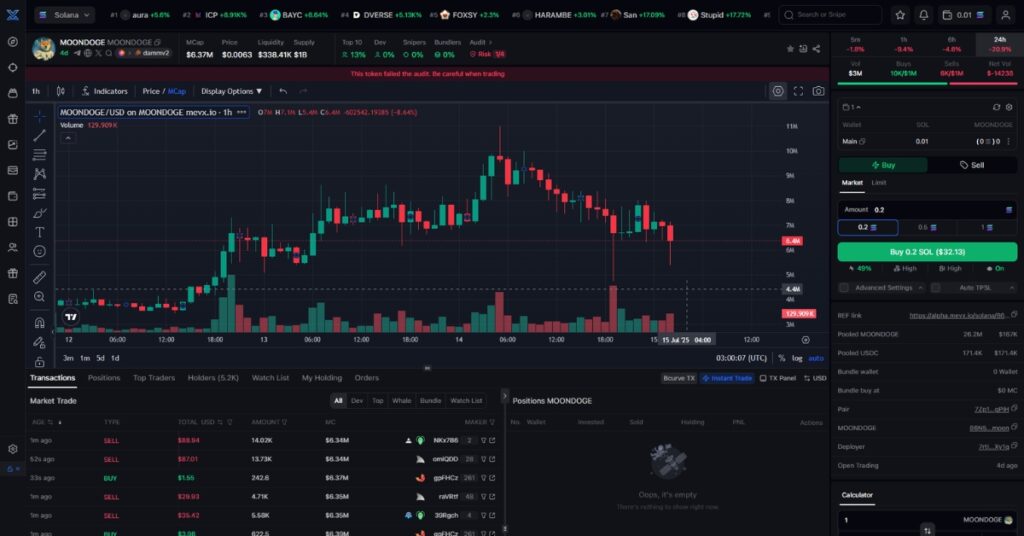Open the Holders (5.2K) tab
The width and height of the screenshot is (1024, 536).
click(x=213, y=378)
